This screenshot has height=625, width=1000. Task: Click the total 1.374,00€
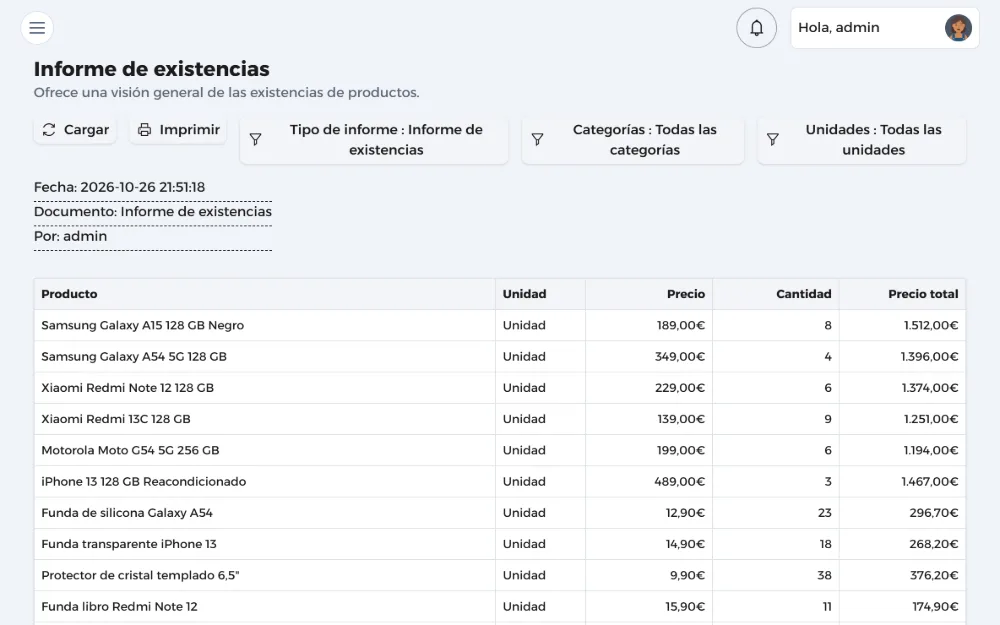[930, 388]
